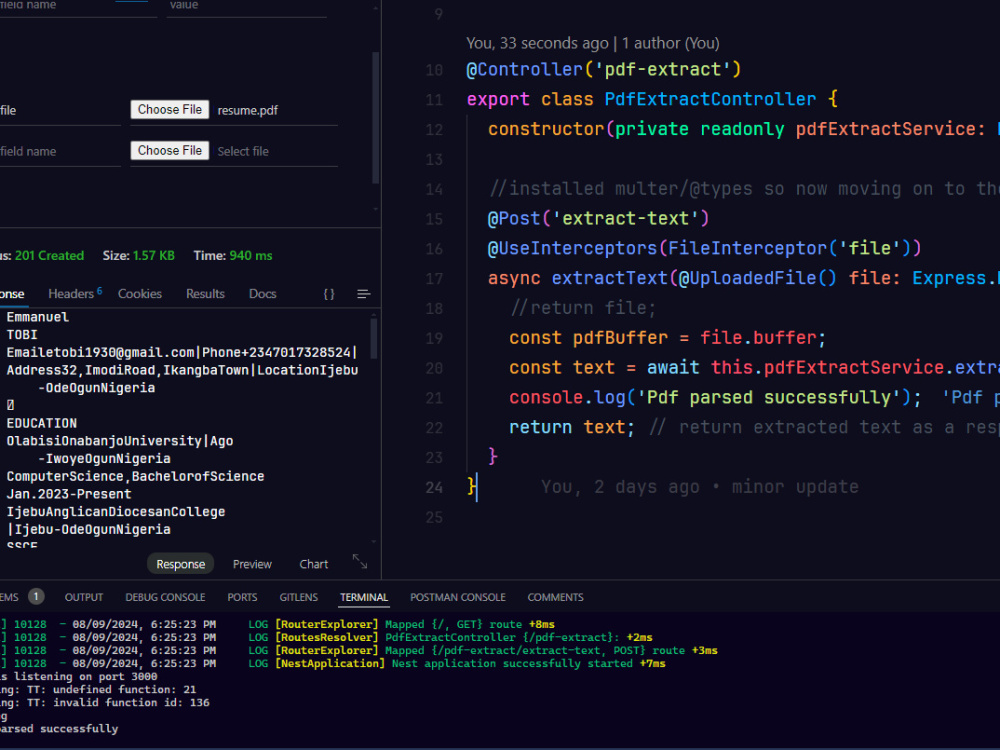Open the GITLENS panel tab
The height and width of the screenshot is (750, 1000).
(298, 597)
